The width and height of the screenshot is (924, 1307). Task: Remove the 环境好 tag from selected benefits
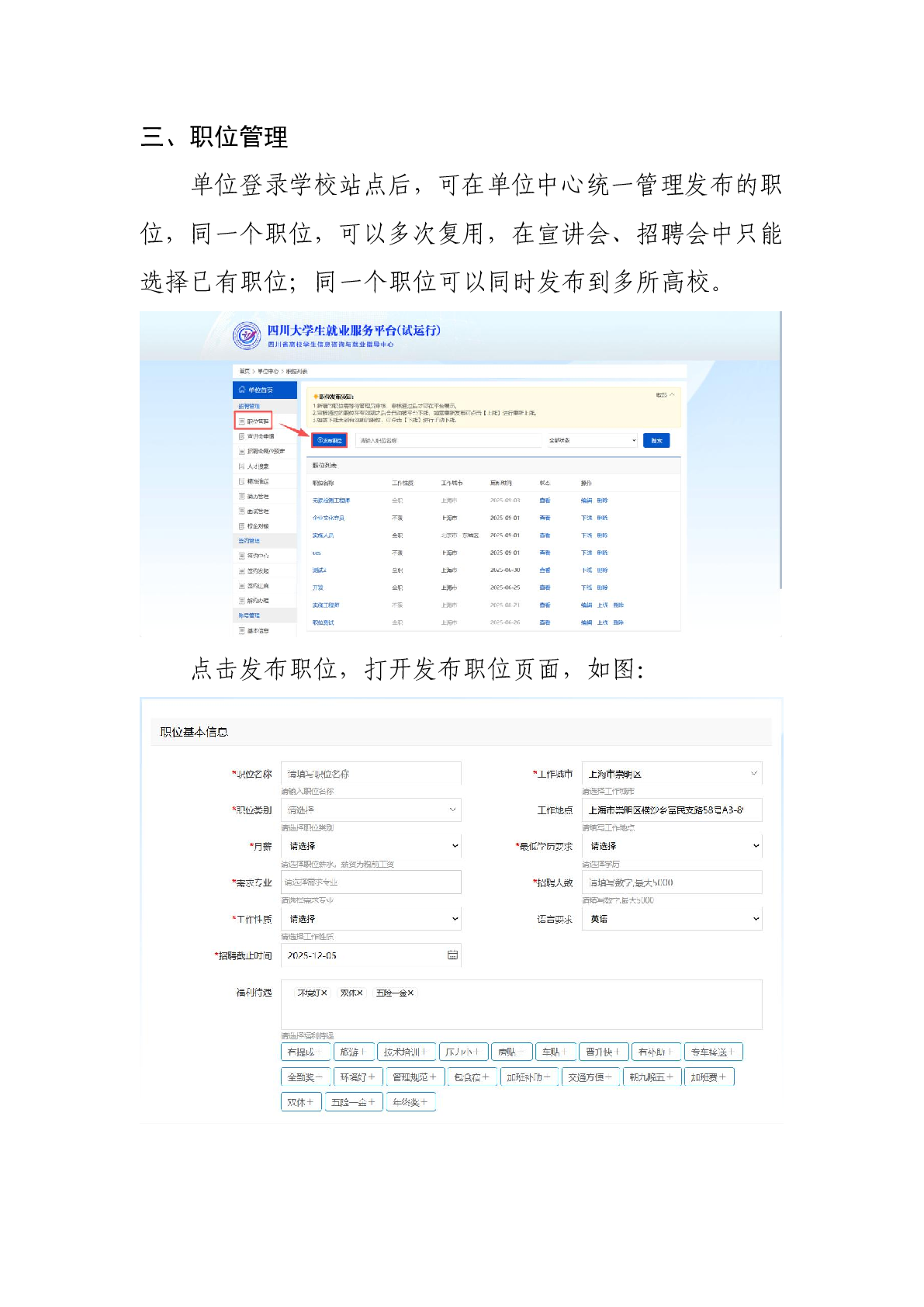pos(324,993)
